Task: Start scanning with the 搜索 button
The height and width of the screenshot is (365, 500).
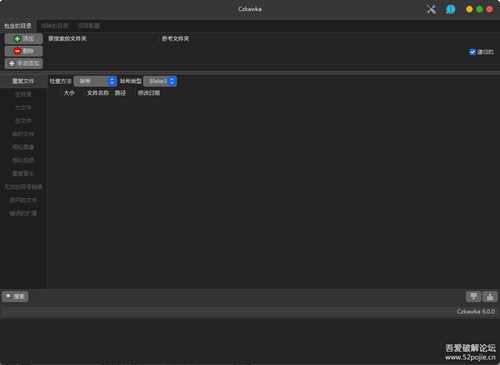Action: click(x=15, y=296)
